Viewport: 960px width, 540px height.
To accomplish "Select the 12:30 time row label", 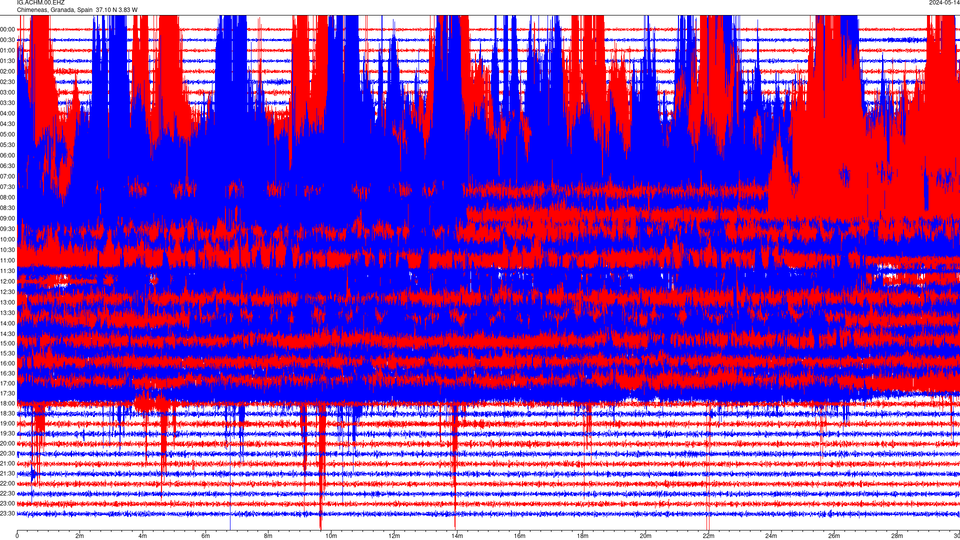I will coord(7,291).
